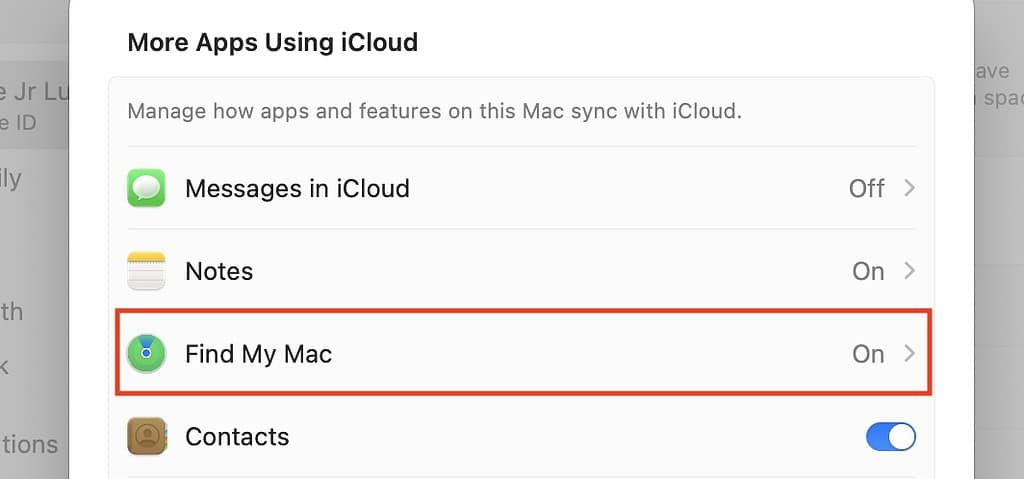Toggle the Contacts iCloud sync switch
Viewport: 1024px width, 479px height.
pos(890,437)
